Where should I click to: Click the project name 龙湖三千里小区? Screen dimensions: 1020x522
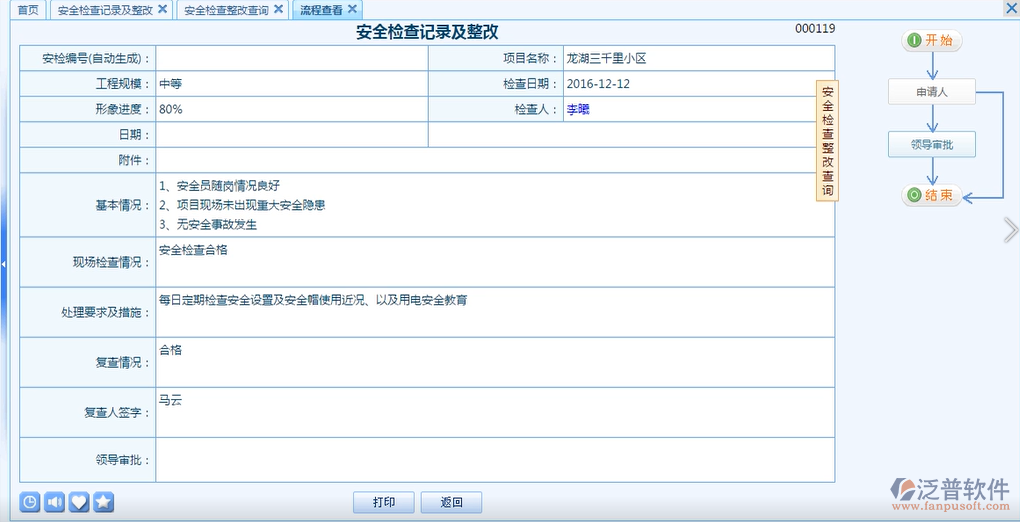coord(606,59)
